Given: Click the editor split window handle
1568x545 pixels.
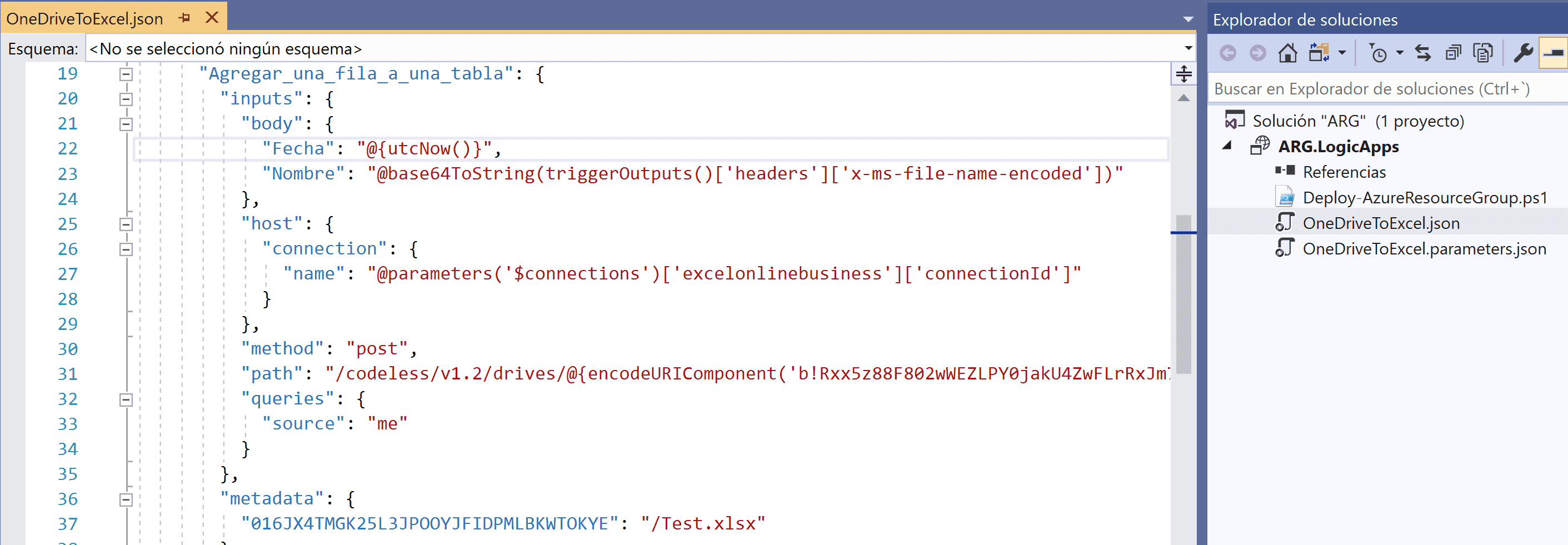Looking at the screenshot, I should coord(1184,74).
